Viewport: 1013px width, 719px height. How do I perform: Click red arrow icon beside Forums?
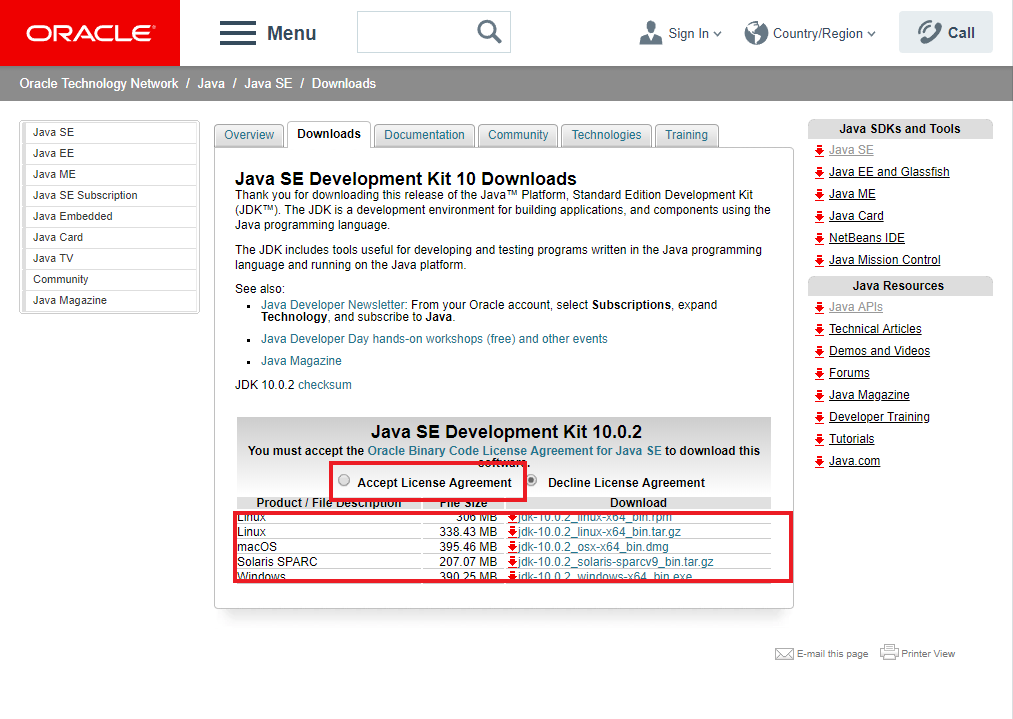[819, 373]
